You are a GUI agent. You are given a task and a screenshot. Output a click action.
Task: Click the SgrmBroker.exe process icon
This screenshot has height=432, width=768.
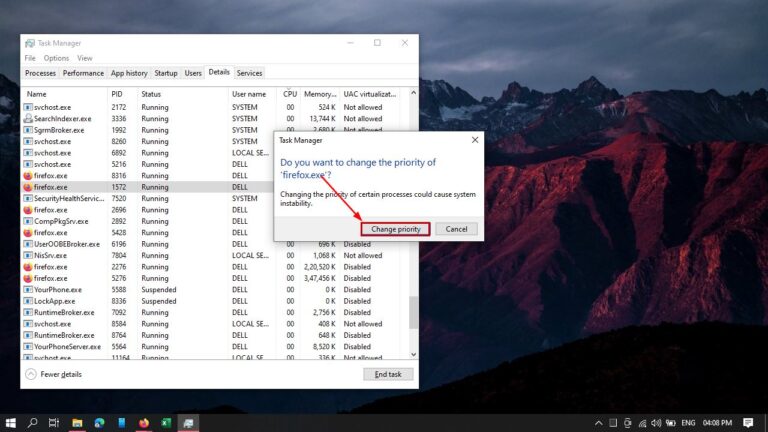tap(28, 130)
